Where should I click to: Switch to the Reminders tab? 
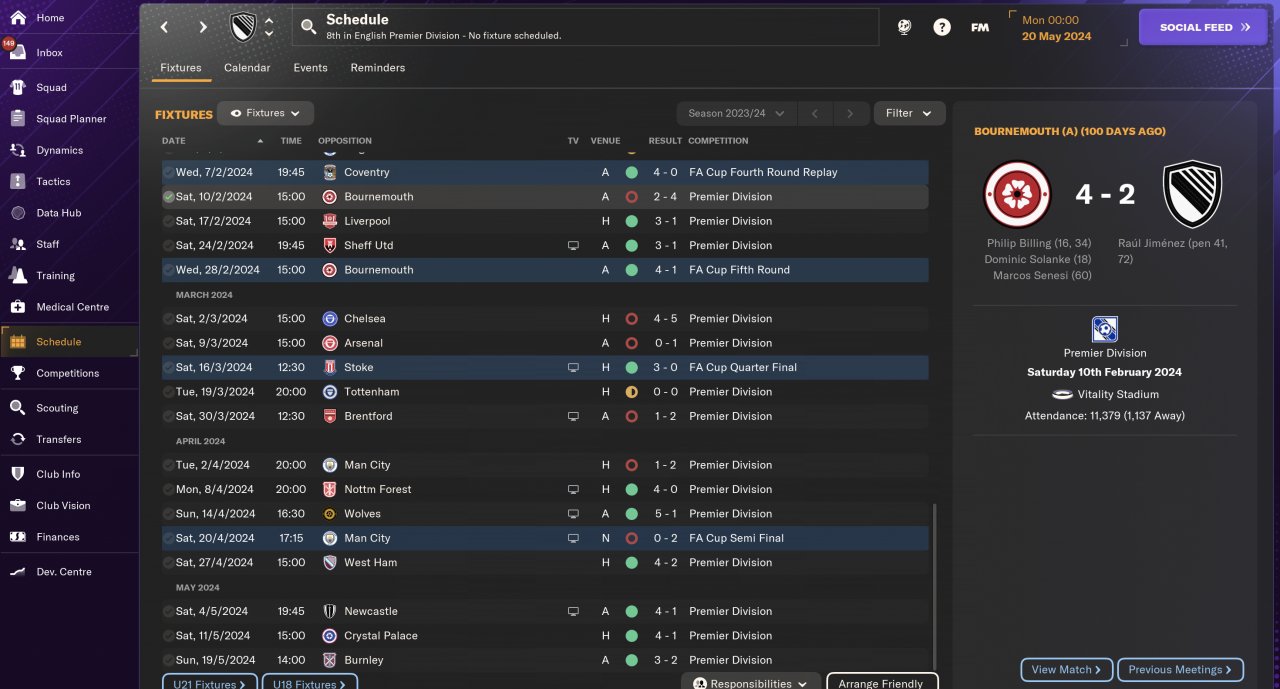coord(378,68)
